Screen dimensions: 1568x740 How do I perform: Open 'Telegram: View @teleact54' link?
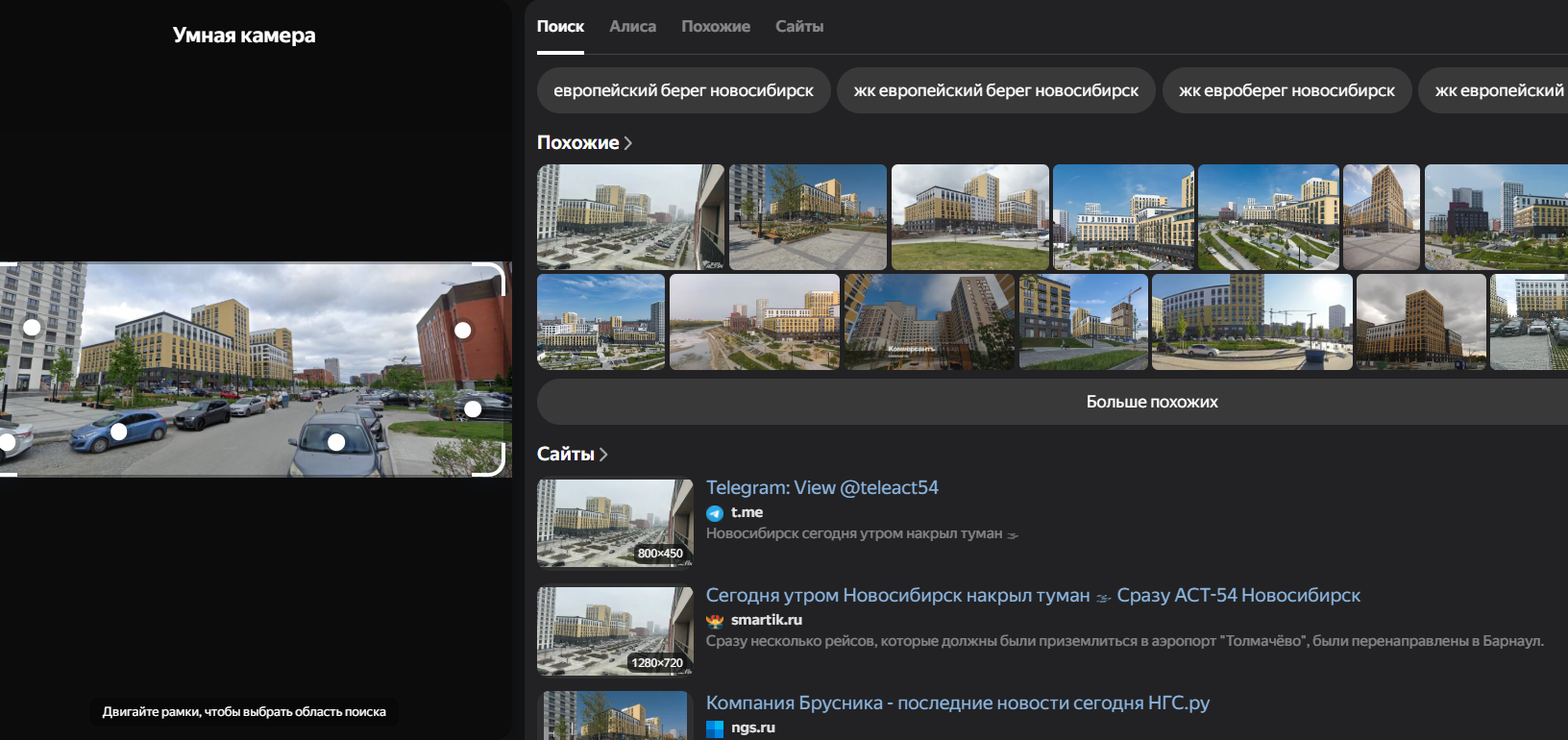821,487
